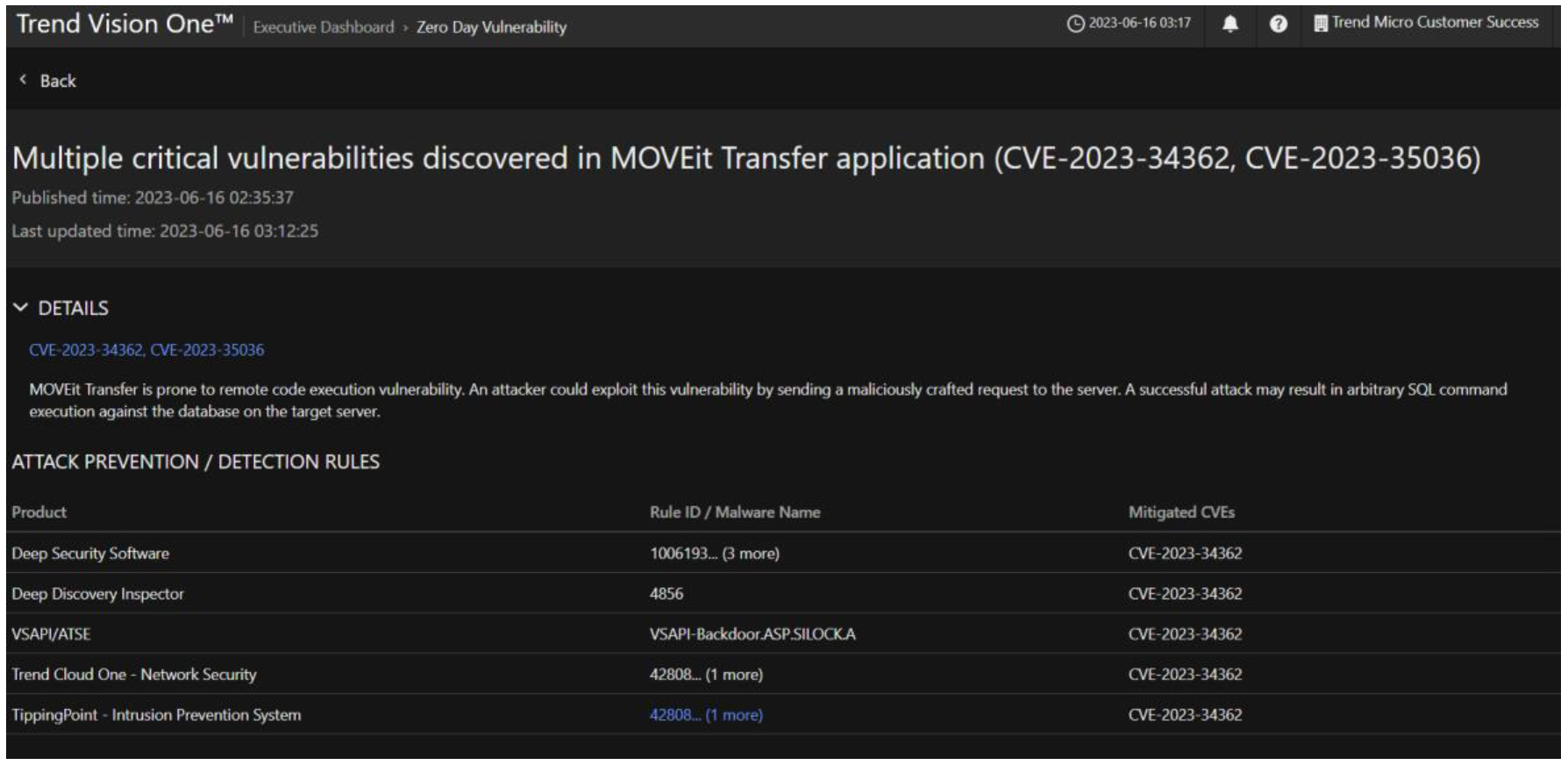The image size is (1568, 765).
Task: Open the Trend Micro Customer Success account menu
Action: pyautogui.click(x=1426, y=24)
